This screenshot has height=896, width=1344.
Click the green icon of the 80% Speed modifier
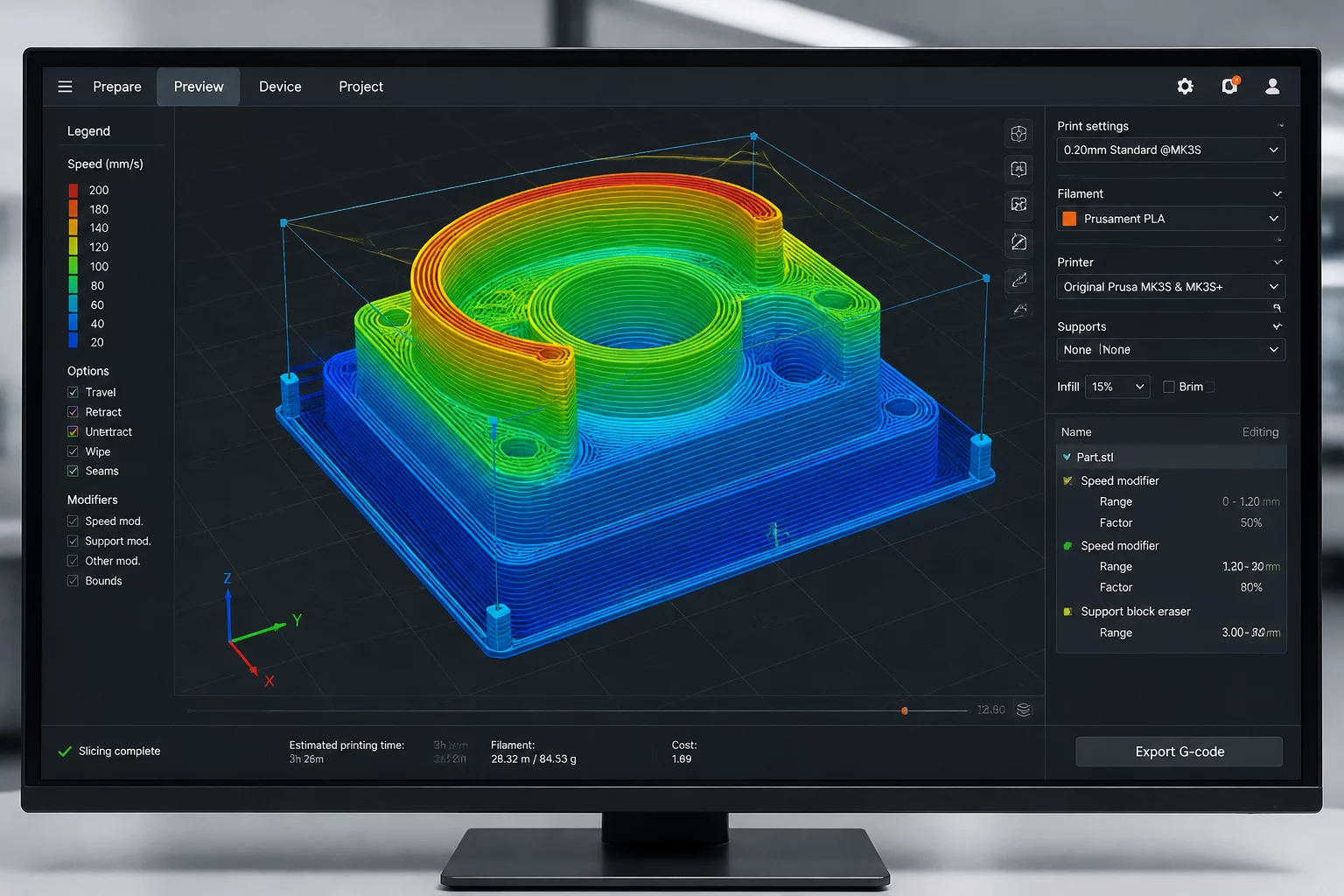1067,545
